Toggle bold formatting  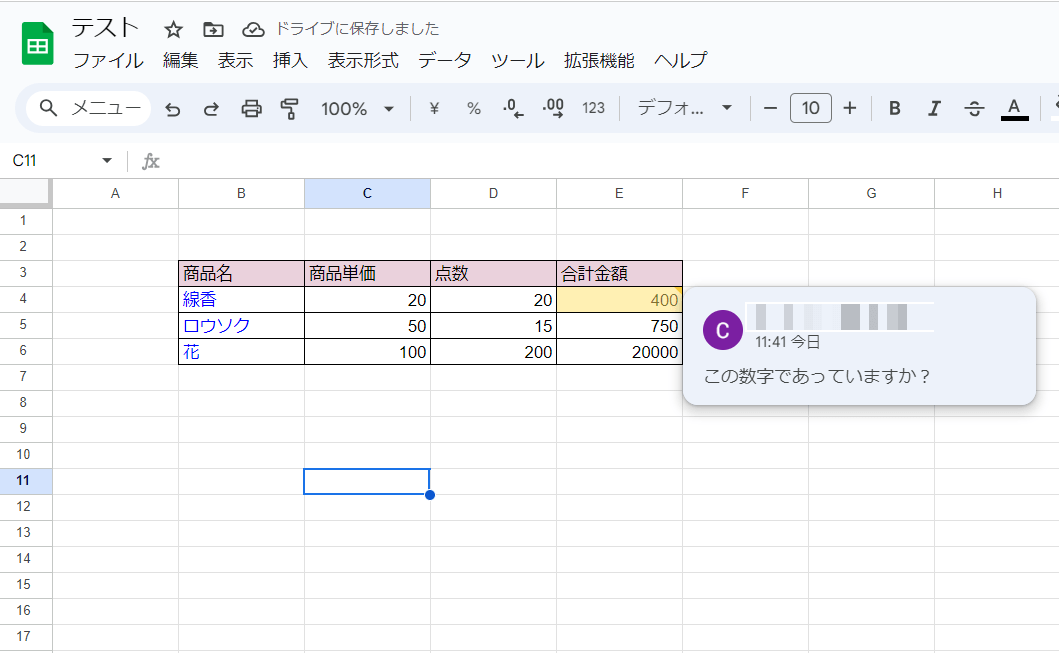click(895, 109)
